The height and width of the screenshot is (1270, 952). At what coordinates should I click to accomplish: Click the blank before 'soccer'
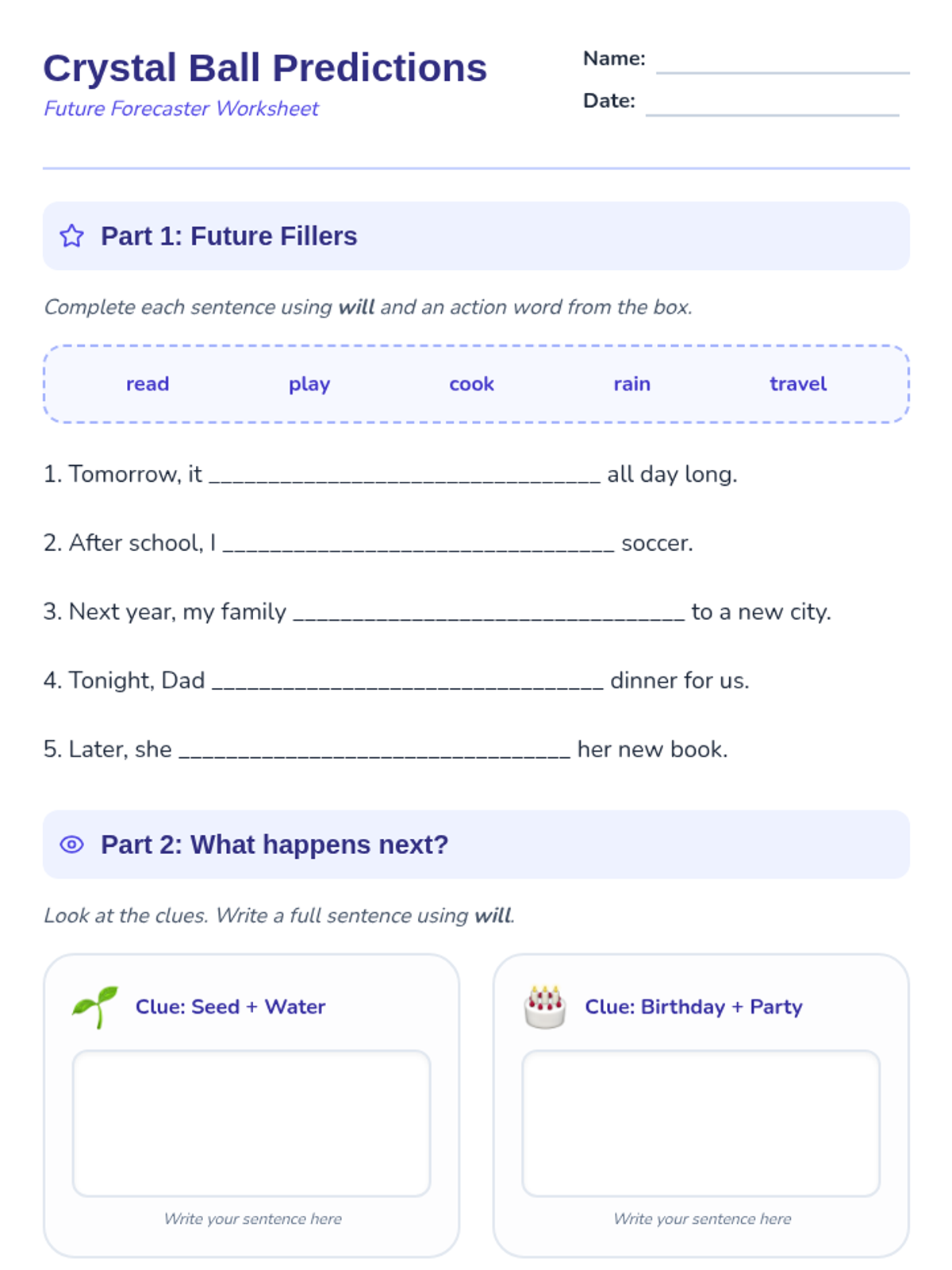[418, 545]
